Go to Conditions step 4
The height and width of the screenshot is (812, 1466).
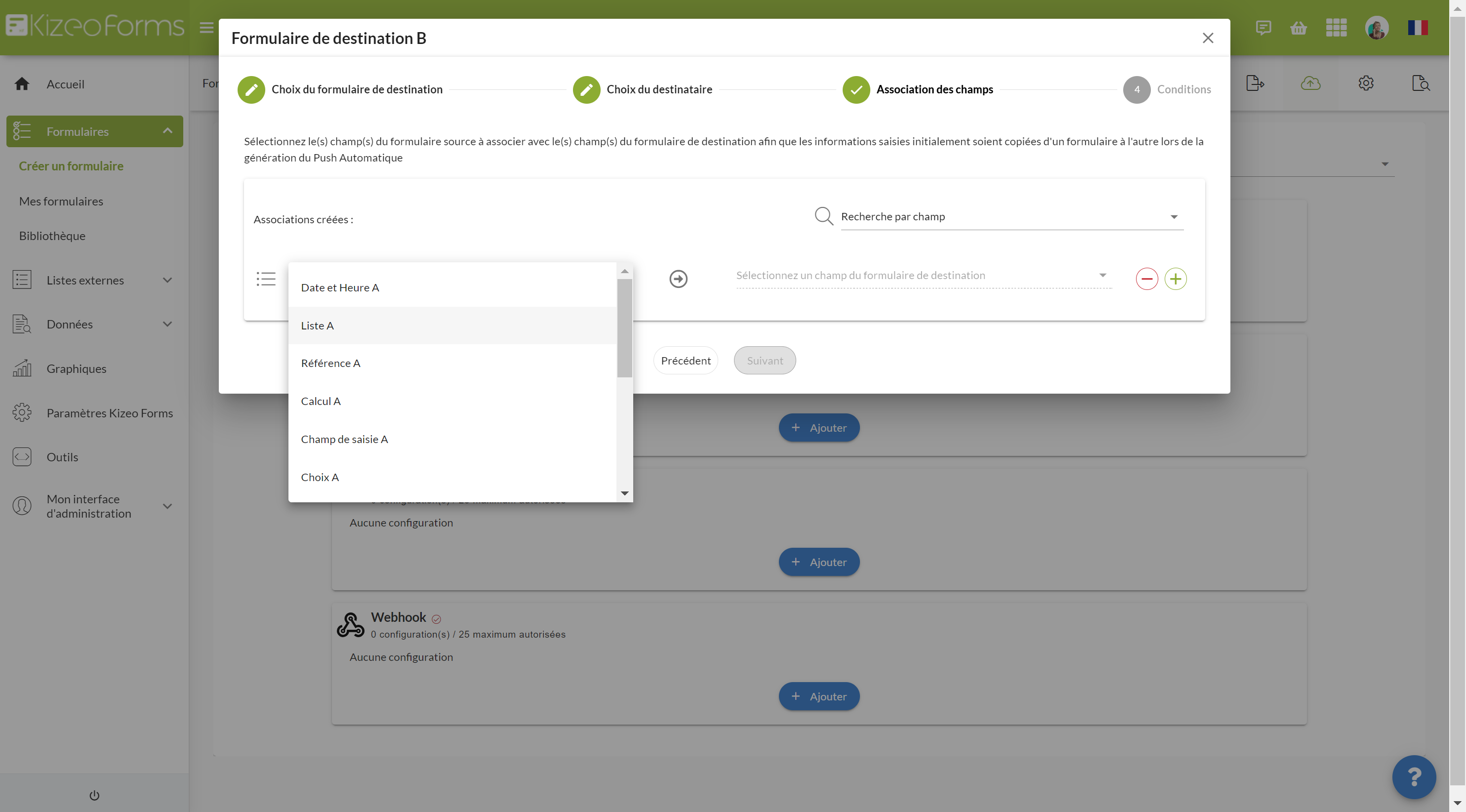click(1167, 89)
